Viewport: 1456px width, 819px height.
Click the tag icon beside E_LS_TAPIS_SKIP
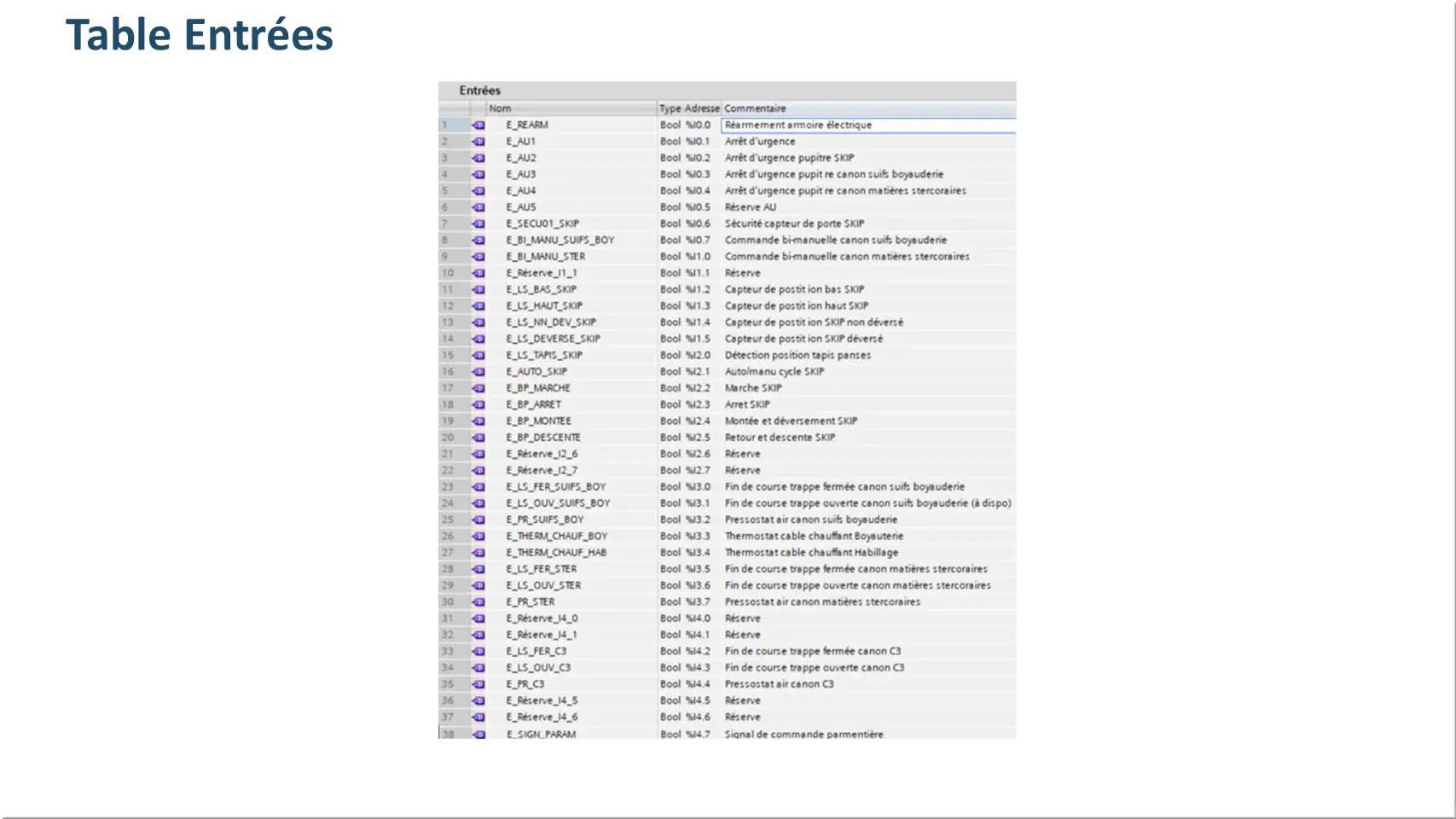click(x=479, y=355)
